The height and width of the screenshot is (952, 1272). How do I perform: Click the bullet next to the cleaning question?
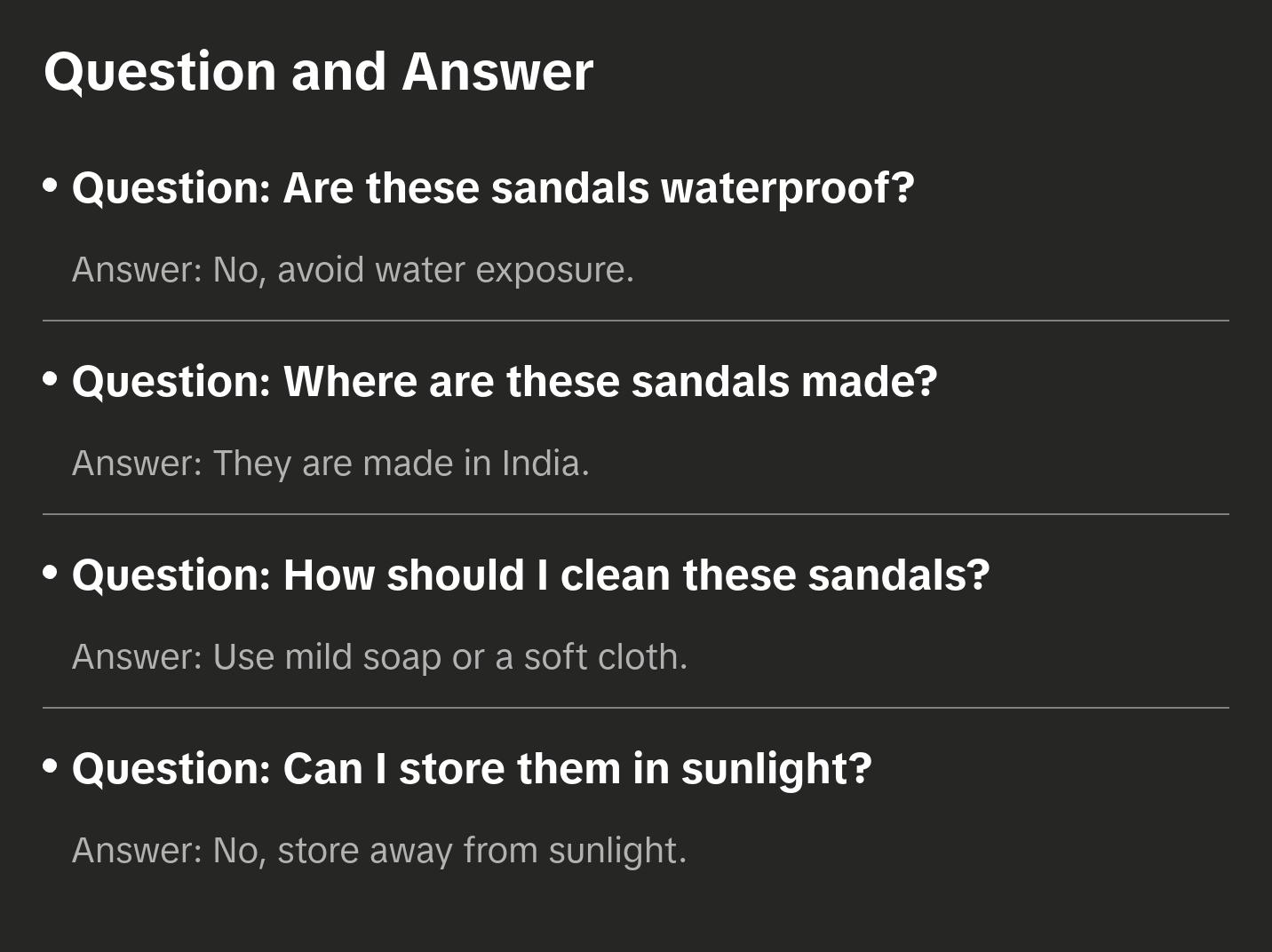(x=51, y=573)
